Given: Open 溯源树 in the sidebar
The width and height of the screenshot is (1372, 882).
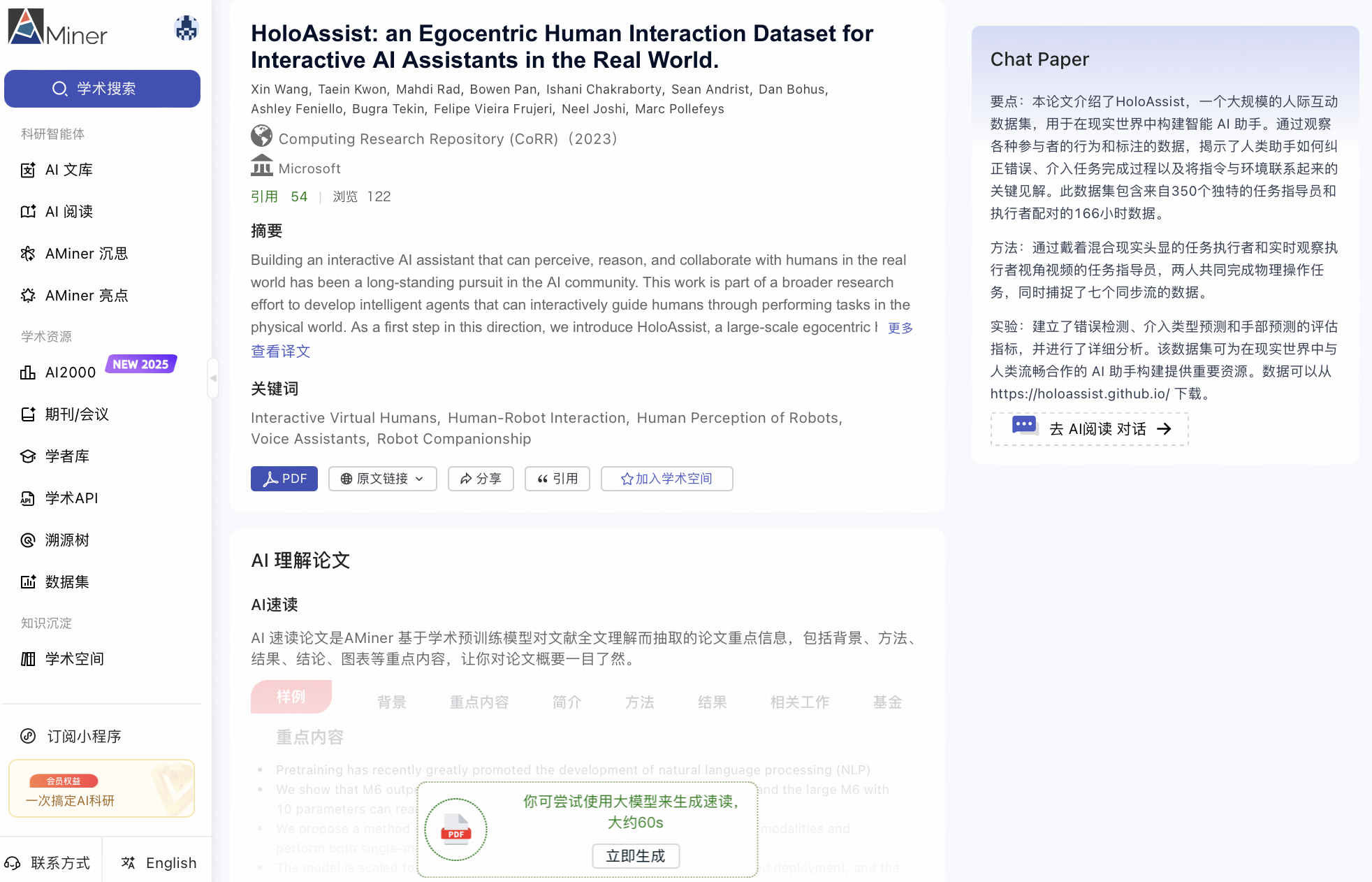Looking at the screenshot, I should (x=67, y=540).
